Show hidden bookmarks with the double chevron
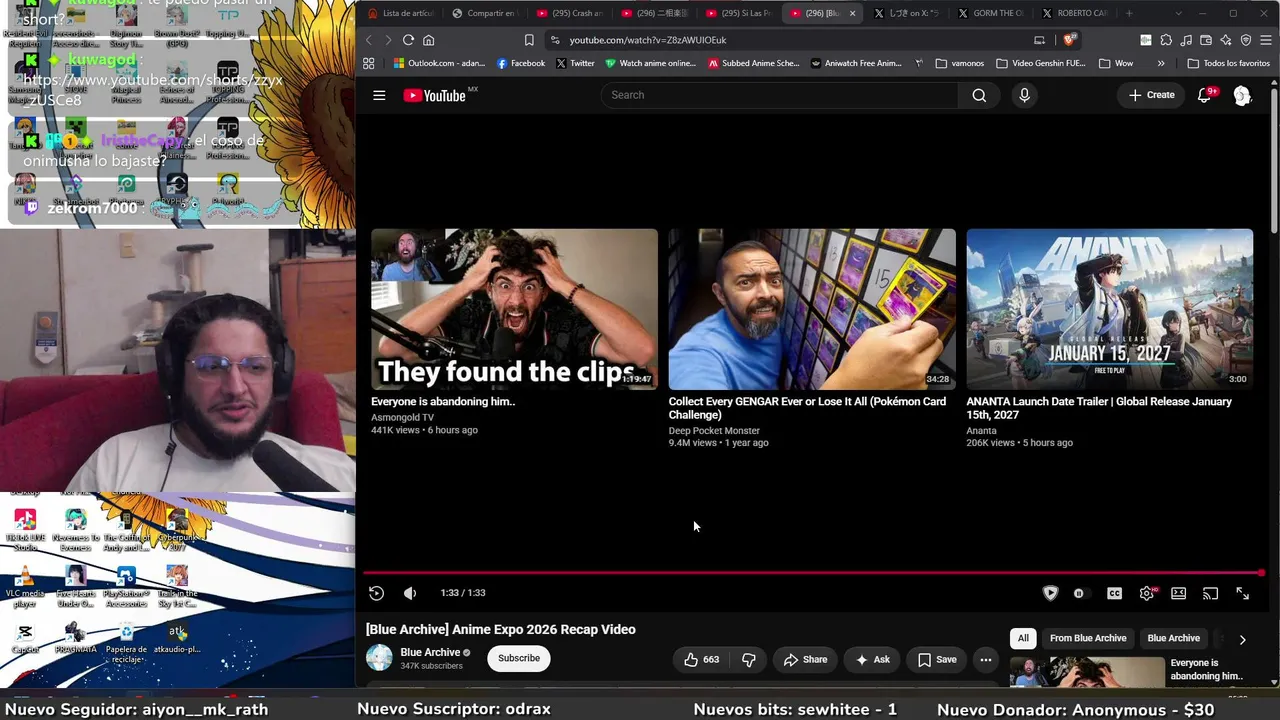The height and width of the screenshot is (720, 1280). pos(1161,63)
